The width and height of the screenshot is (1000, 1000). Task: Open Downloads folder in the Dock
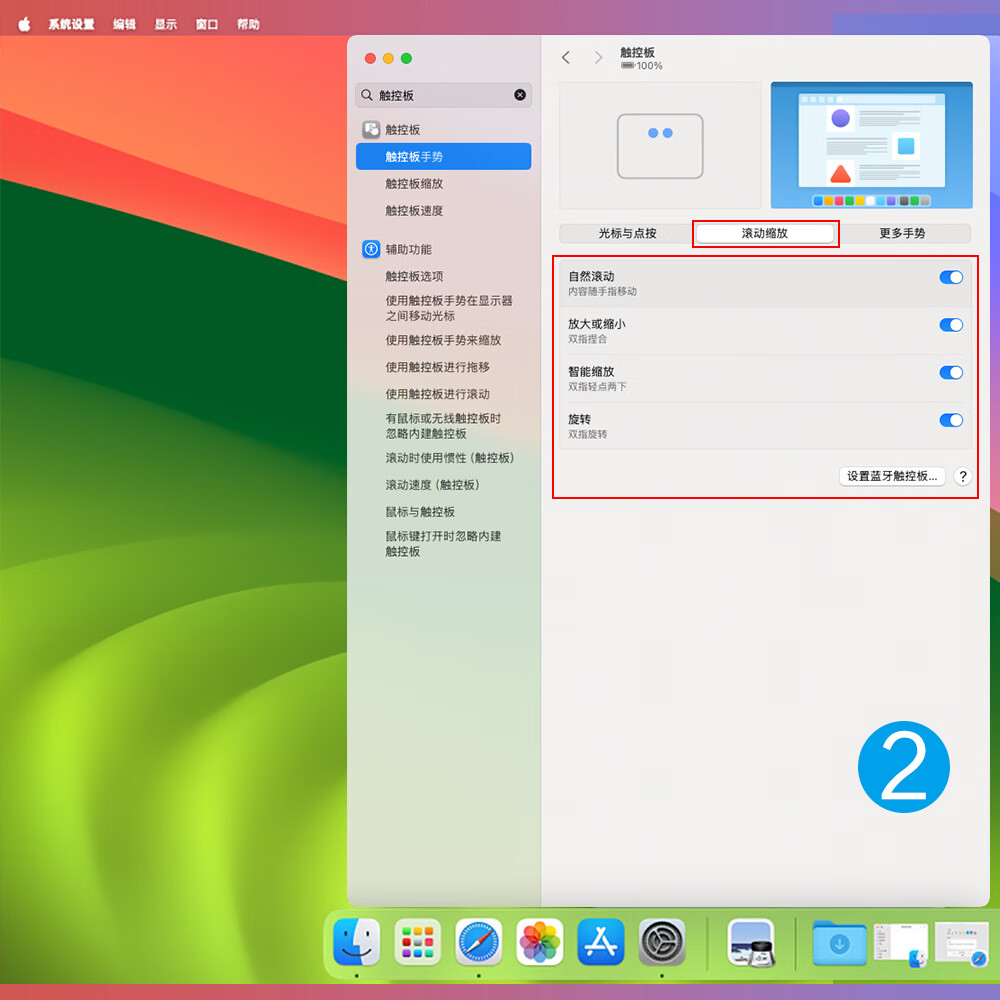[839, 943]
